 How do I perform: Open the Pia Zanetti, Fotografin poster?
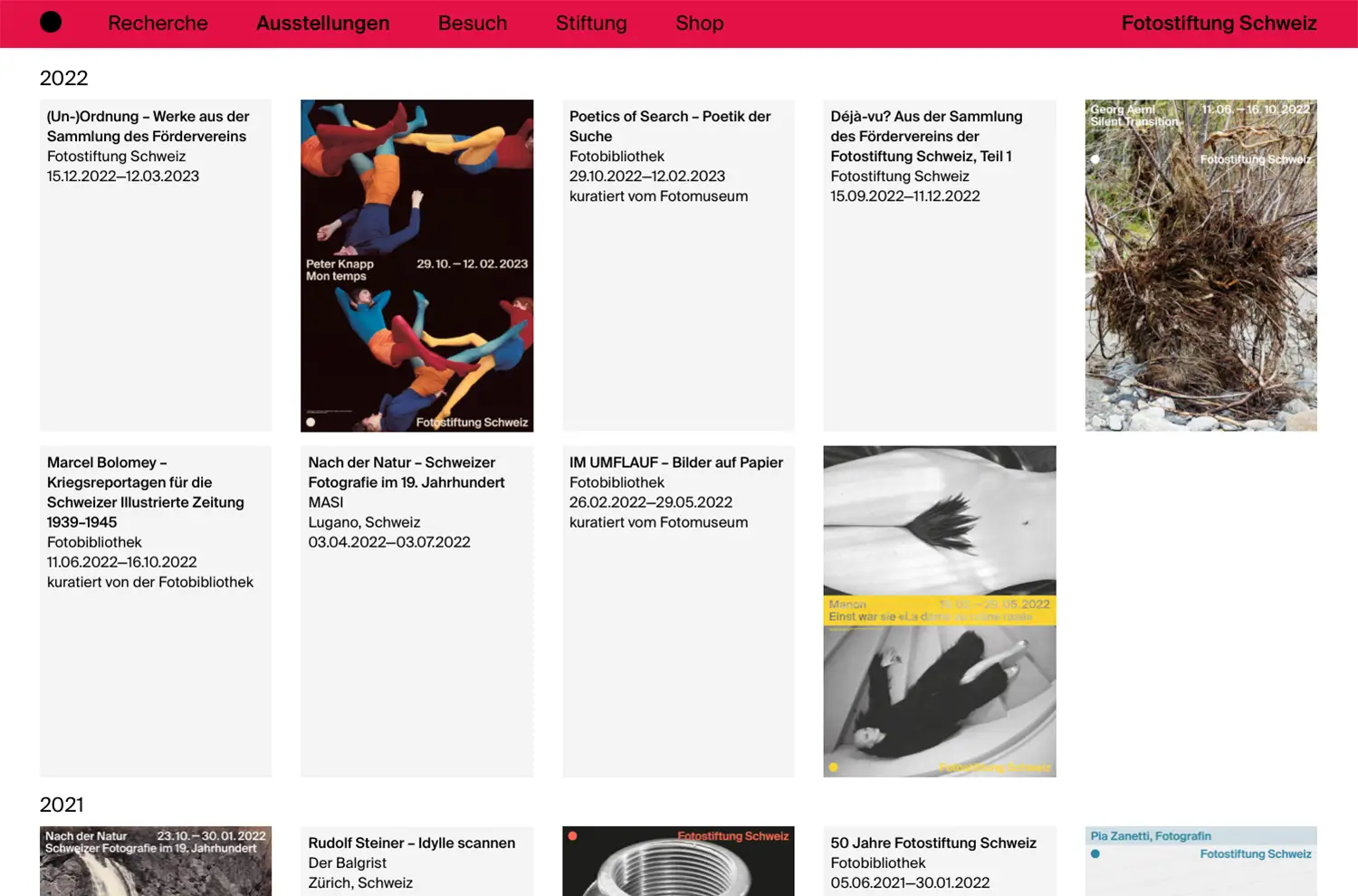tap(1200, 861)
